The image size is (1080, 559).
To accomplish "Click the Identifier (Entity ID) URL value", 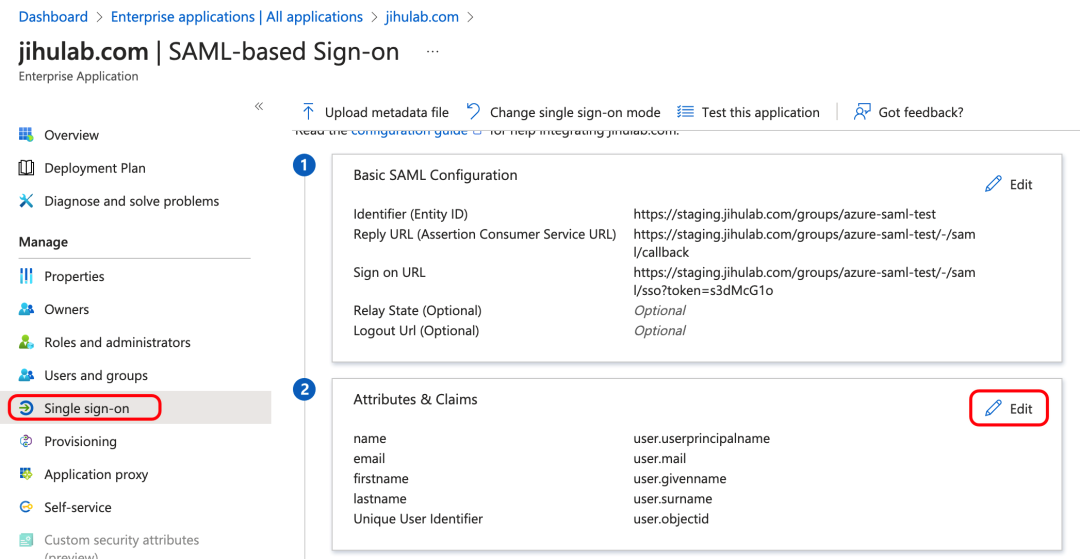I will [785, 214].
